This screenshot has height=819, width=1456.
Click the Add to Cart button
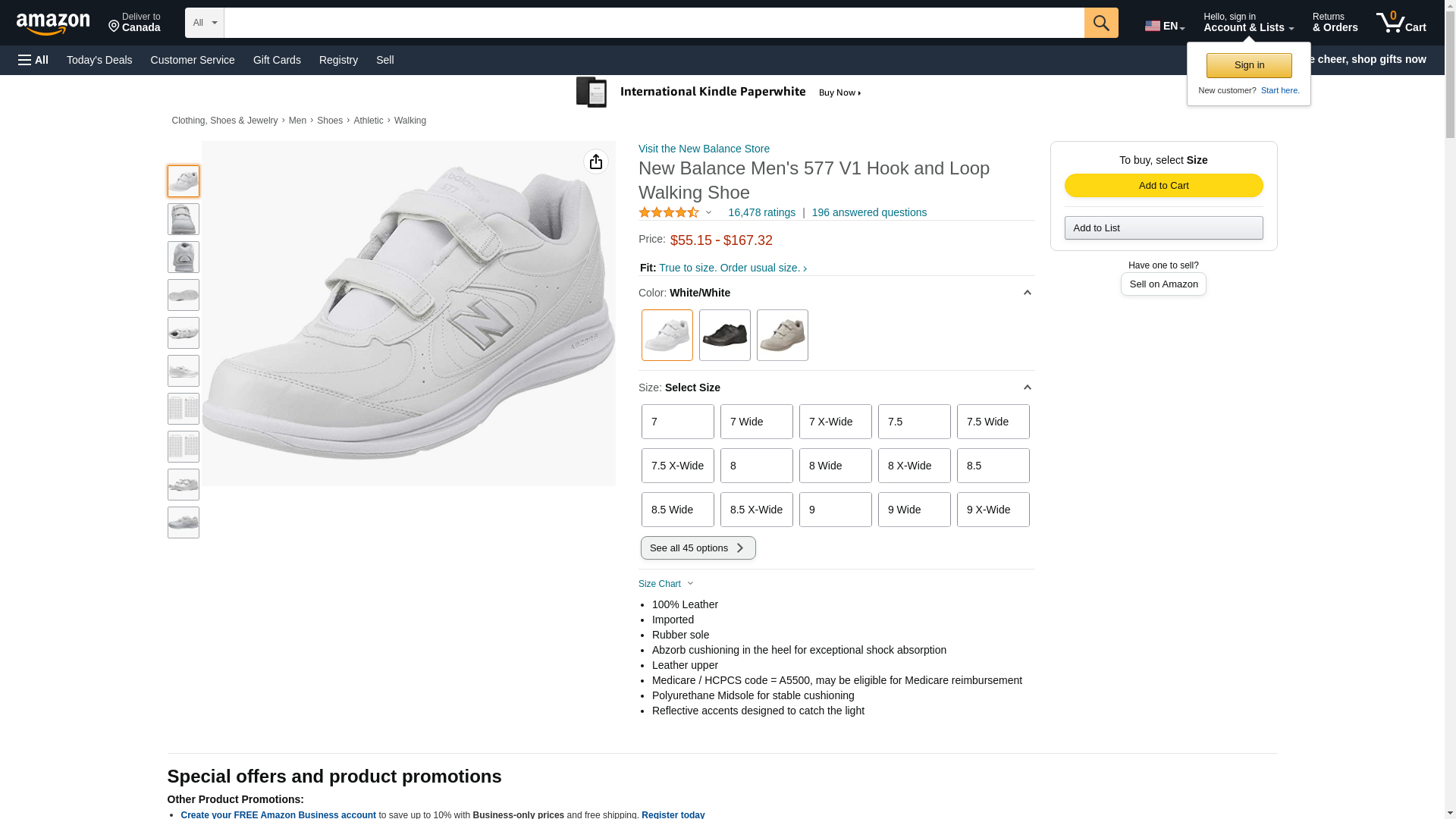(1163, 186)
